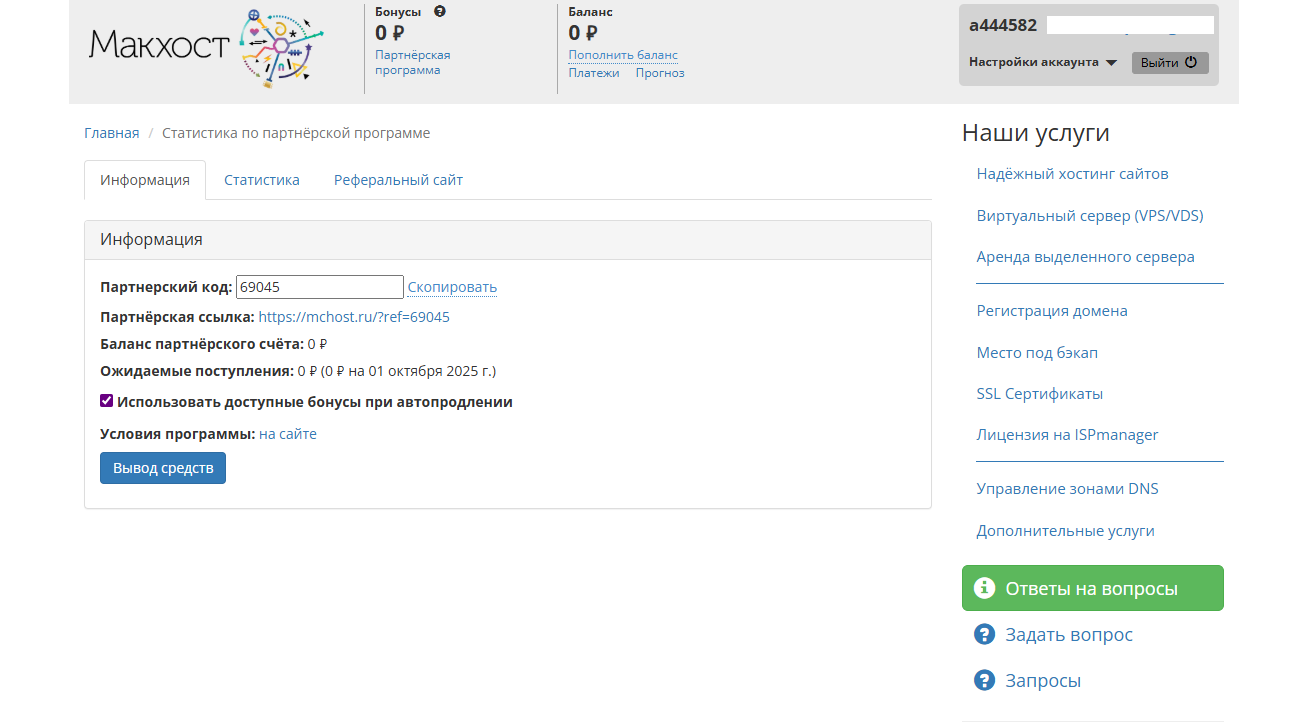Click the info icon in Ответы на вопросы
Viewport: 1298px width, 724px height.
tap(984, 588)
